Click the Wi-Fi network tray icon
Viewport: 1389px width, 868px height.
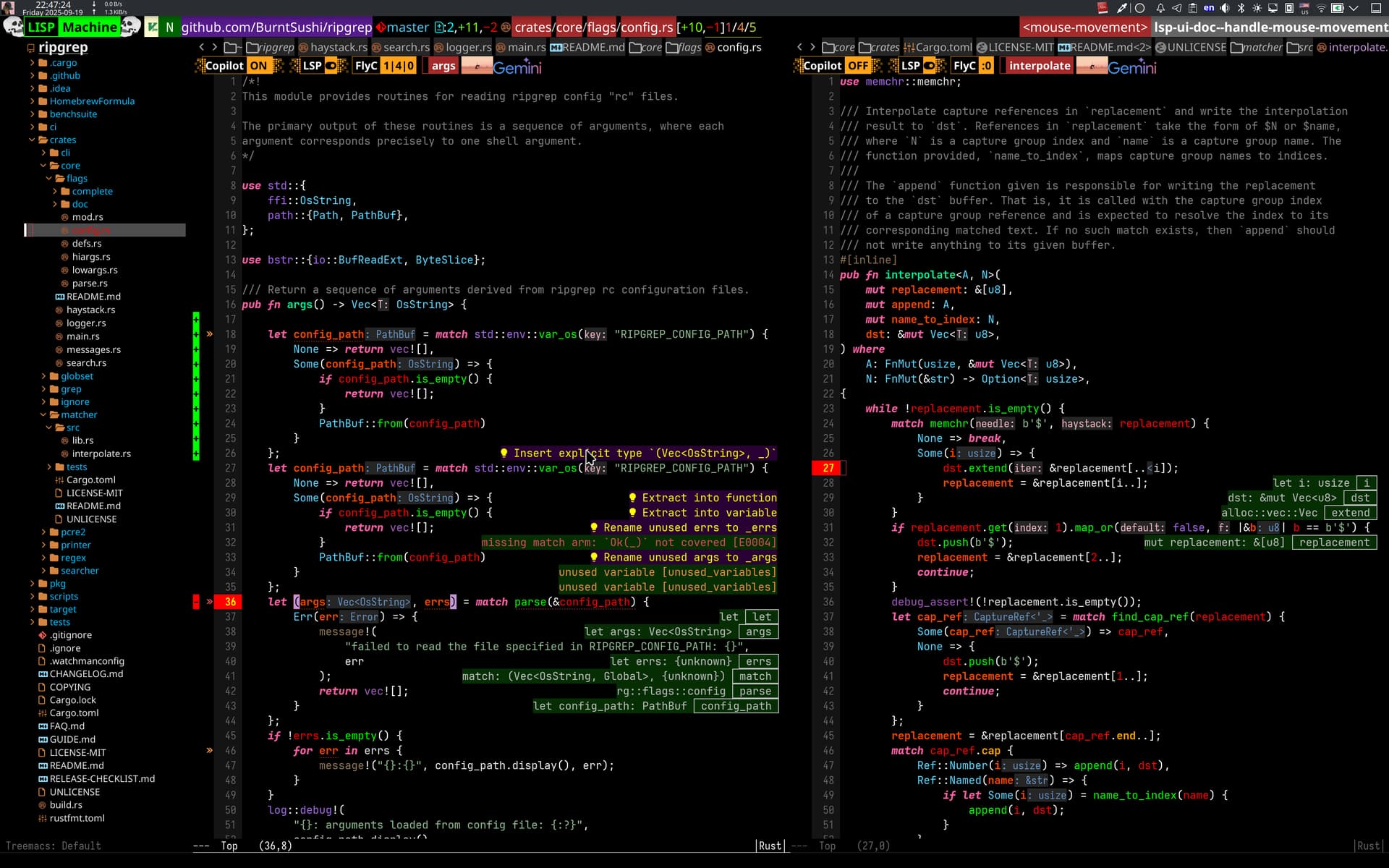tap(1321, 8)
